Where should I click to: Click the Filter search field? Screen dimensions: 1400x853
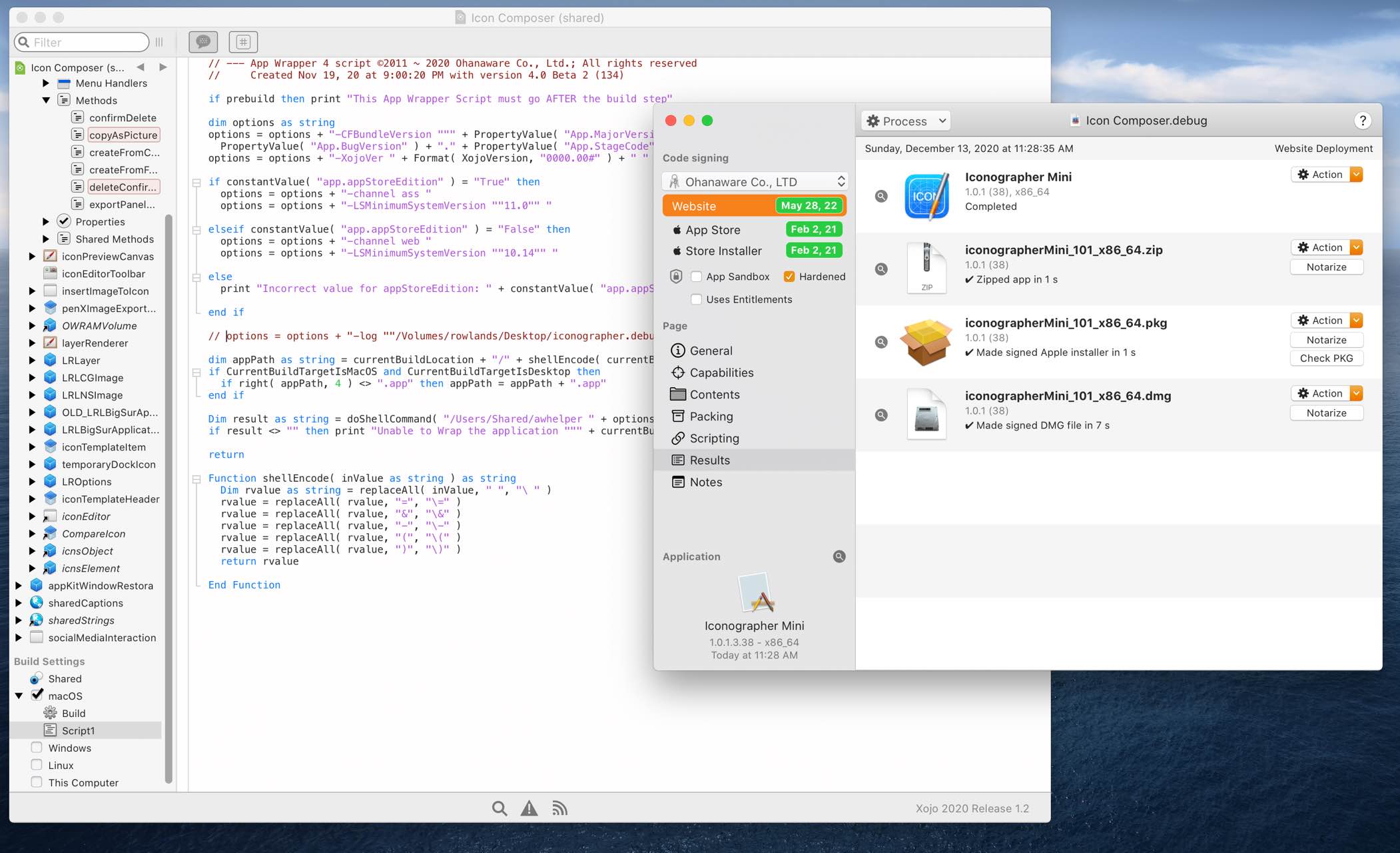point(81,42)
